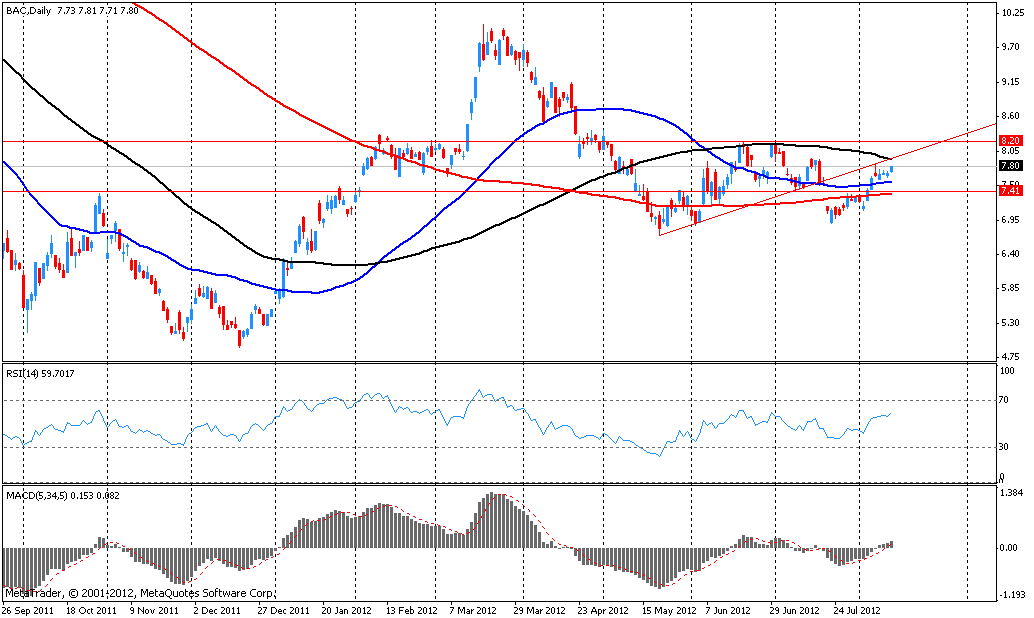The height and width of the screenshot is (618, 1034).
Task: Click the RSI 70 level scale label
Action: pyautogui.click(x=1005, y=401)
